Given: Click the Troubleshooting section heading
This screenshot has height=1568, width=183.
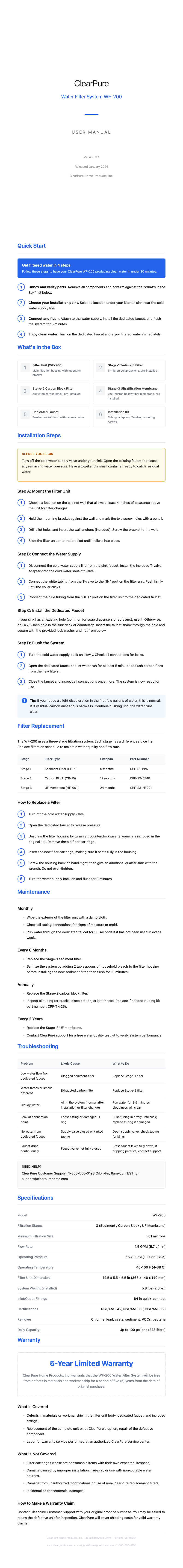Looking at the screenshot, I should 38,1046.
